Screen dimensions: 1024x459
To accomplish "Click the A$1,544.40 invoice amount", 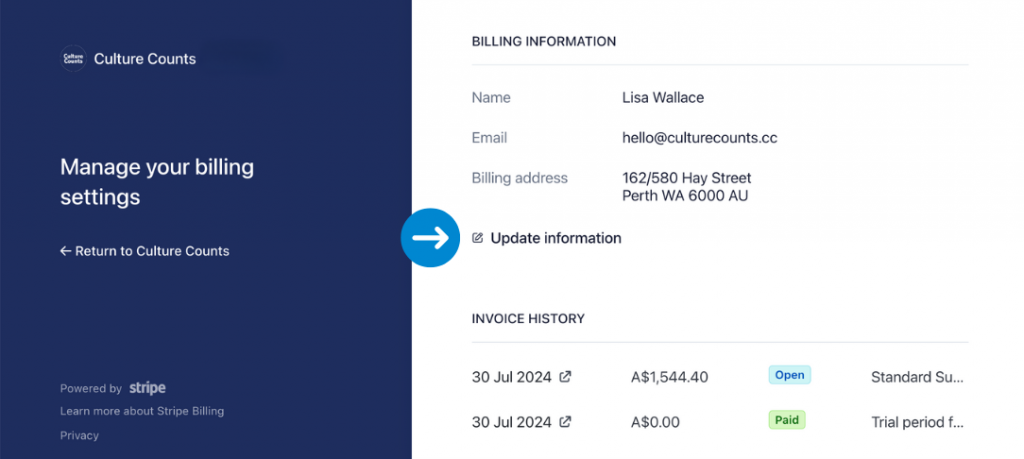I will pyautogui.click(x=669, y=377).
